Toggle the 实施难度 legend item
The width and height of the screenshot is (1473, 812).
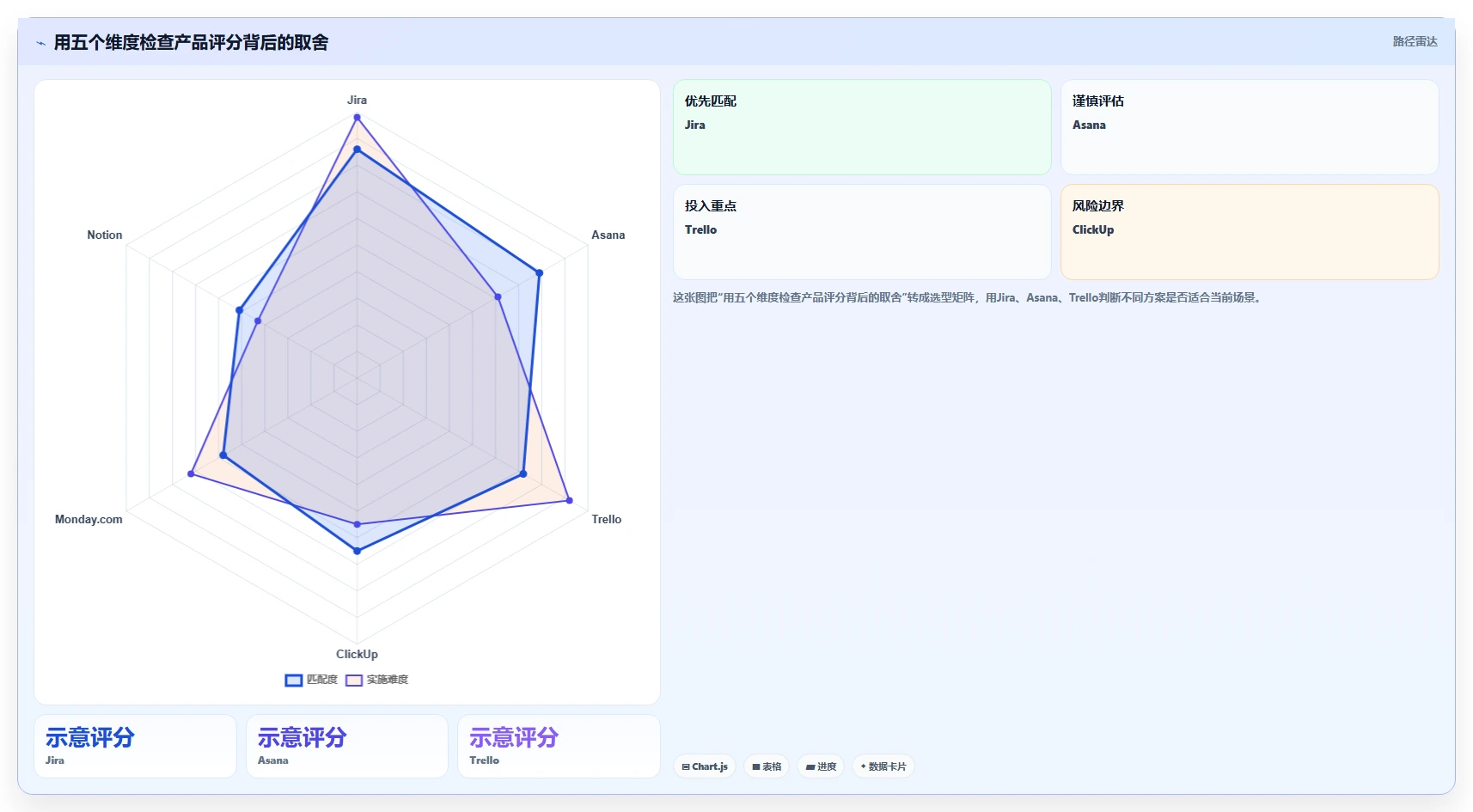[376, 680]
